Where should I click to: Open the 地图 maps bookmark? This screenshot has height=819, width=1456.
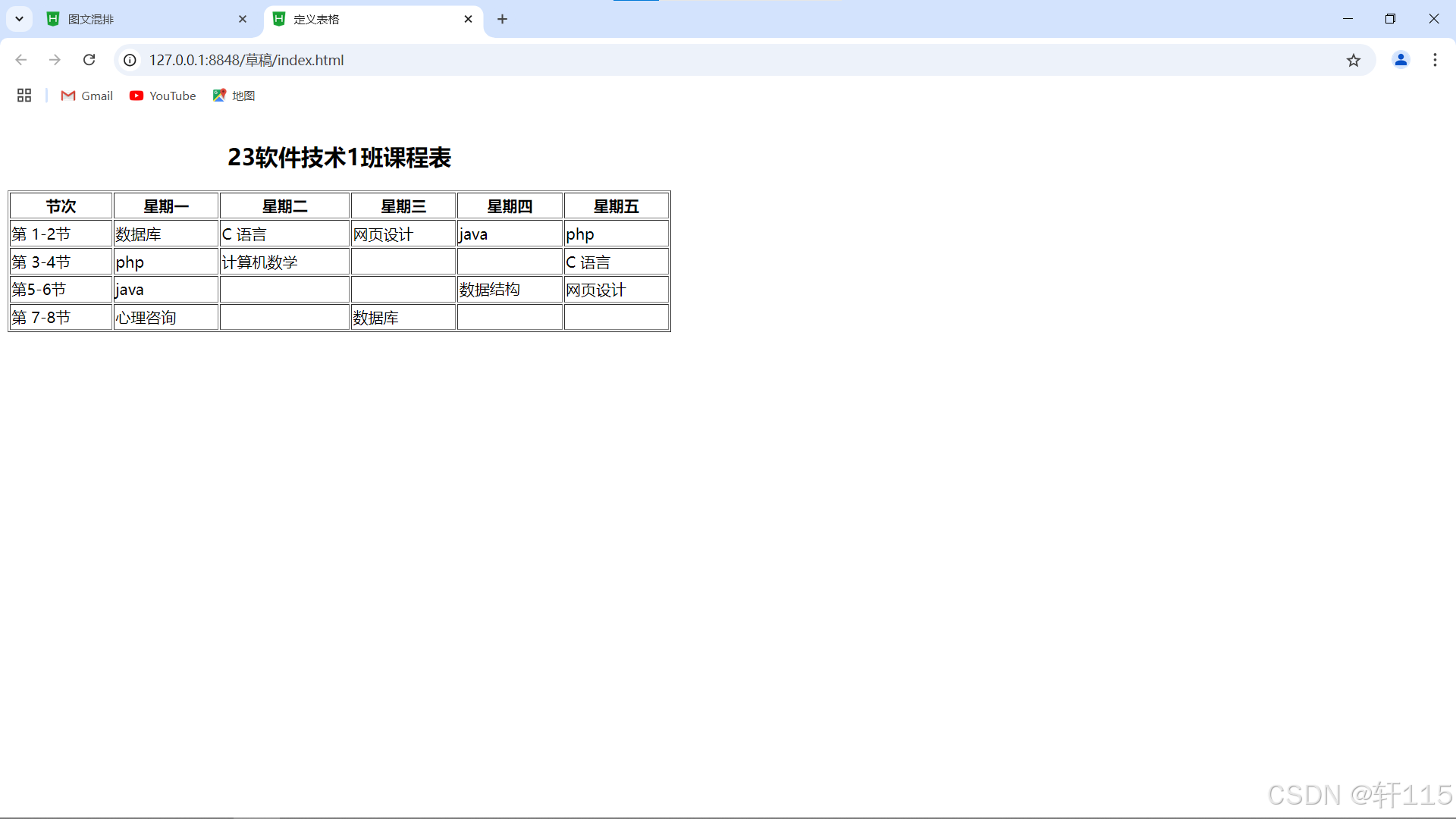point(234,96)
